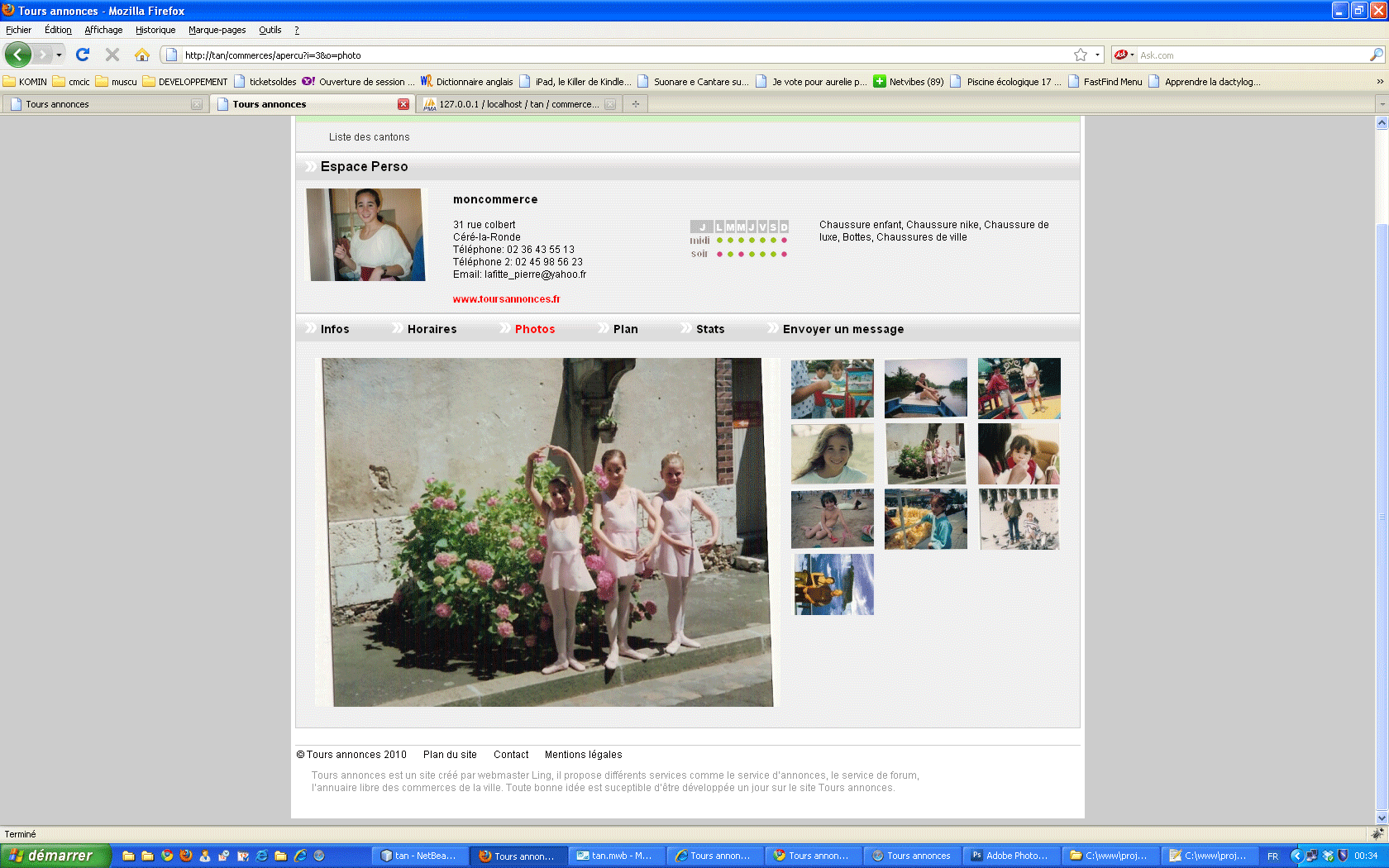Click the vertical scrollbar down arrow
This screenshot has width=1389, height=868.
click(1382, 818)
